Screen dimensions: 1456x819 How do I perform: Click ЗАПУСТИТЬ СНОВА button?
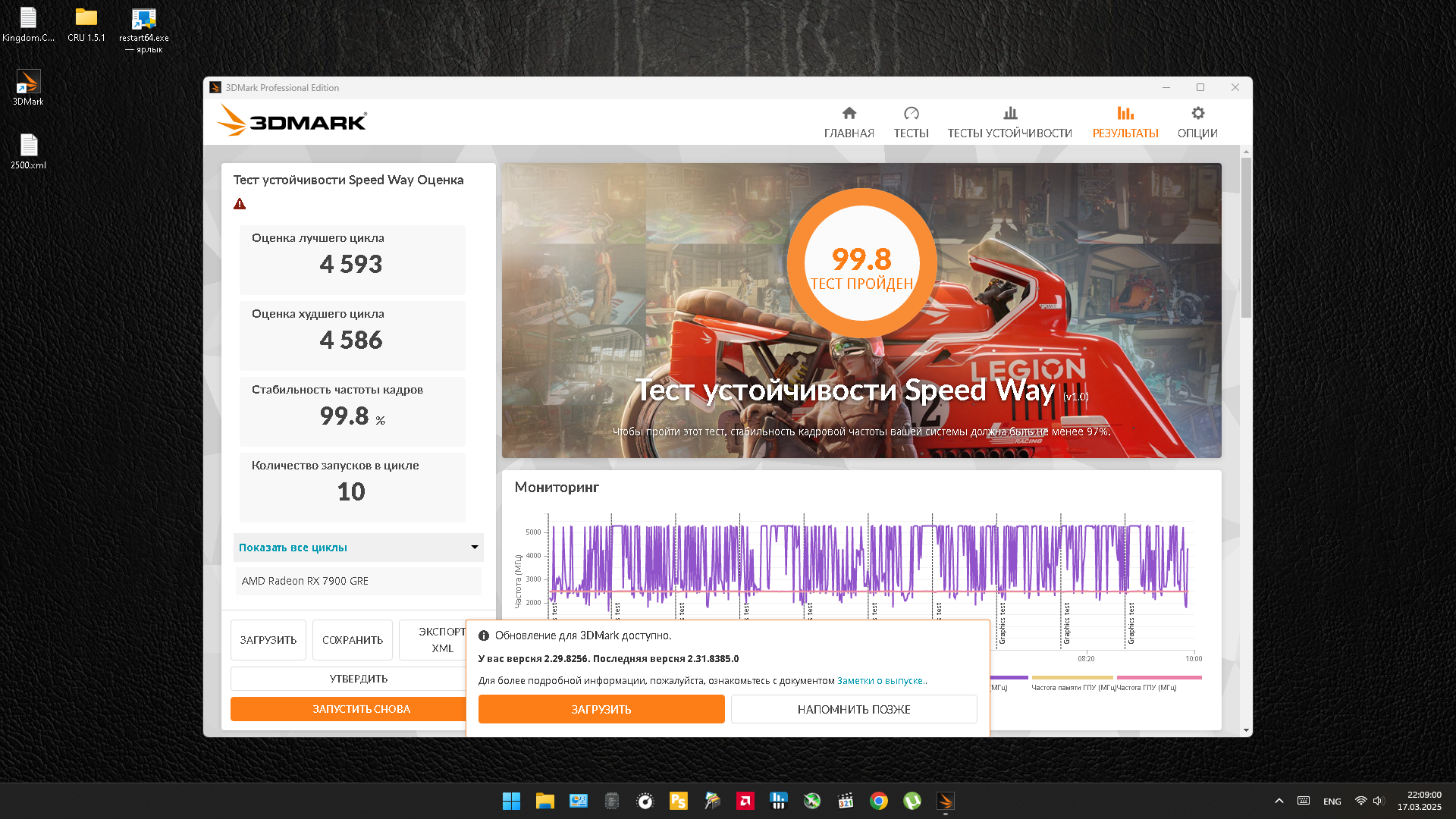[349, 709]
